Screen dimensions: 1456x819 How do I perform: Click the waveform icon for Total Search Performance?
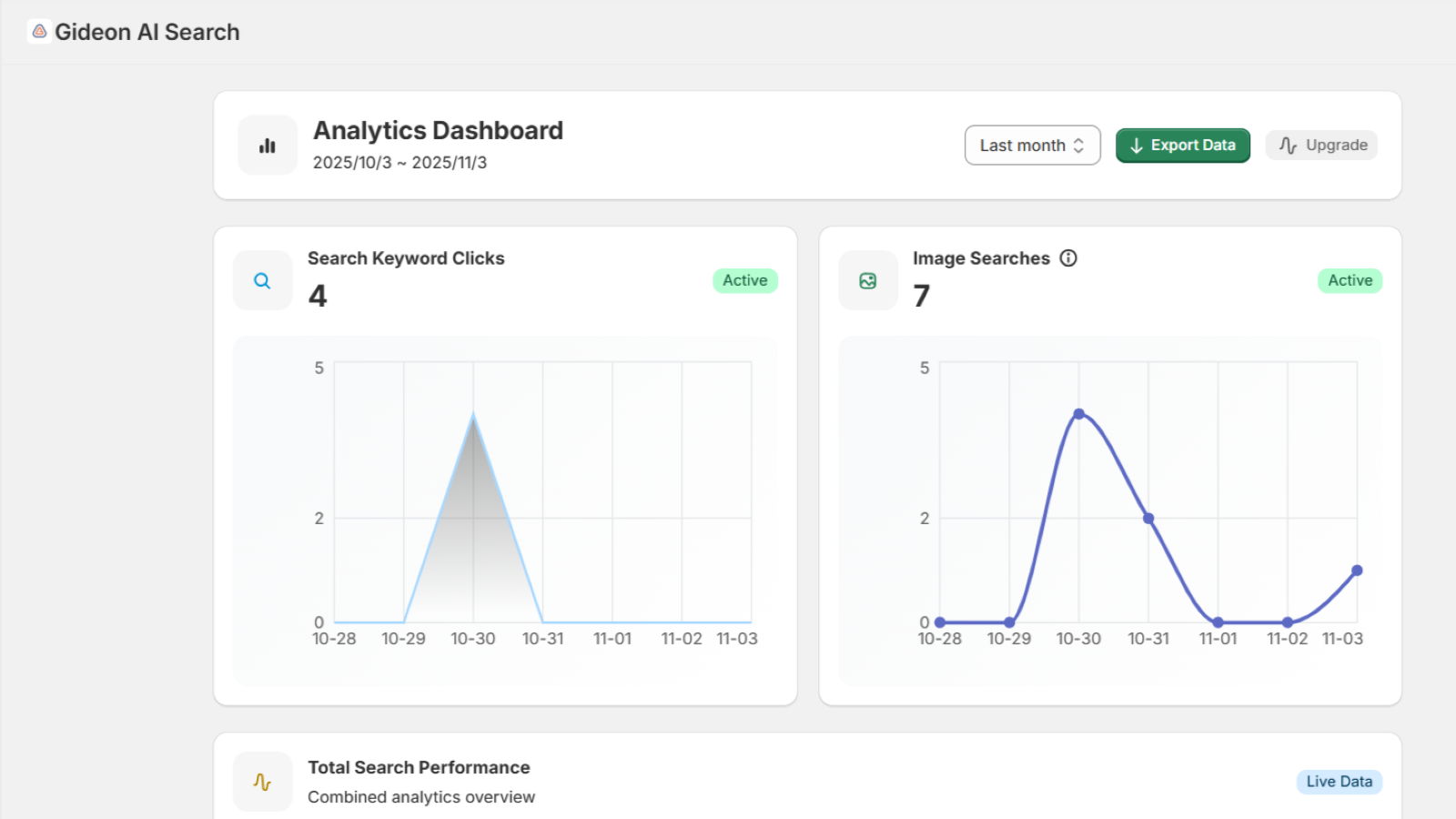point(262,782)
